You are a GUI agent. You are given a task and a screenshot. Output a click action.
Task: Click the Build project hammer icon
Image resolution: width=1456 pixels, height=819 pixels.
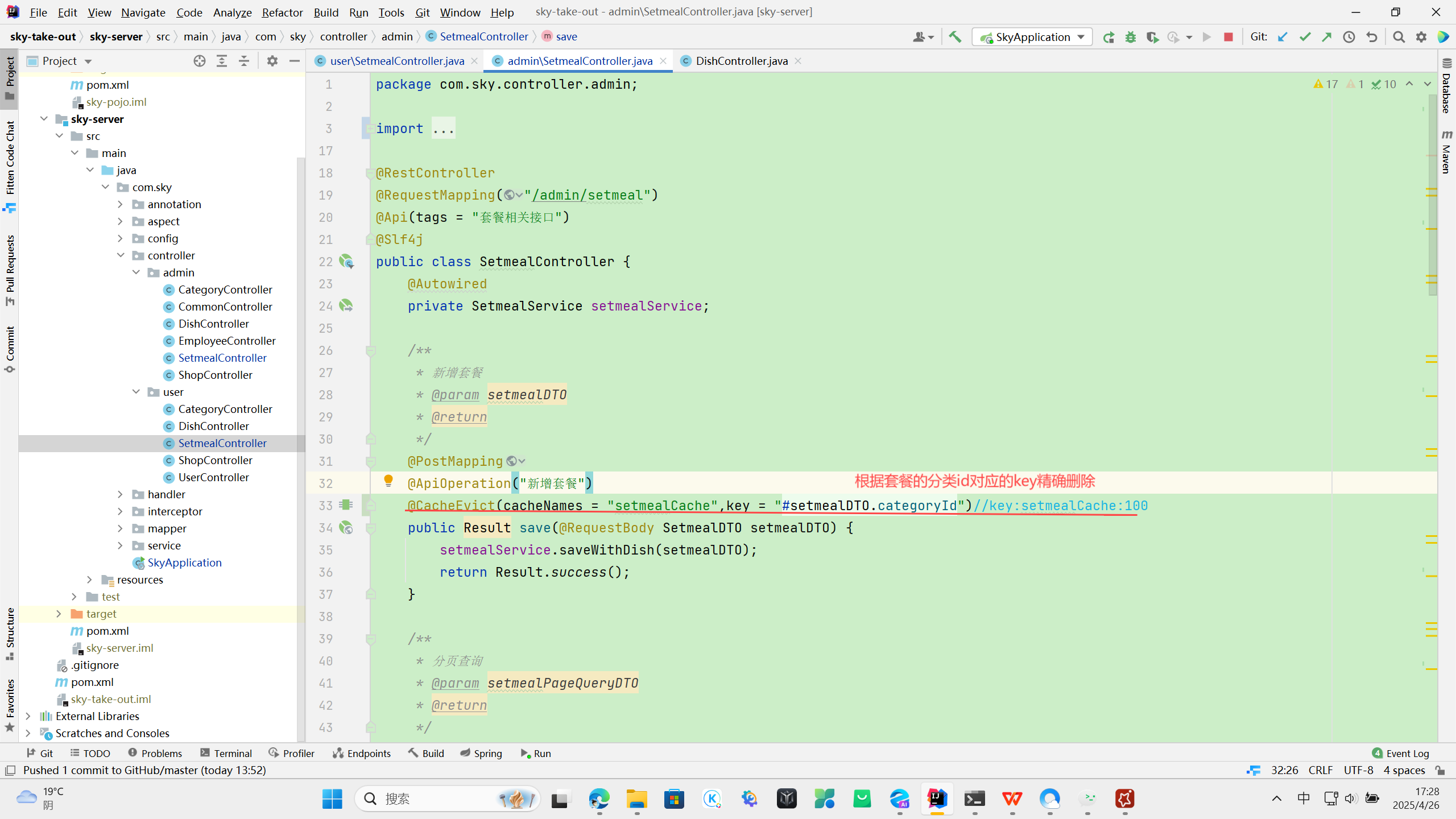[955, 37]
